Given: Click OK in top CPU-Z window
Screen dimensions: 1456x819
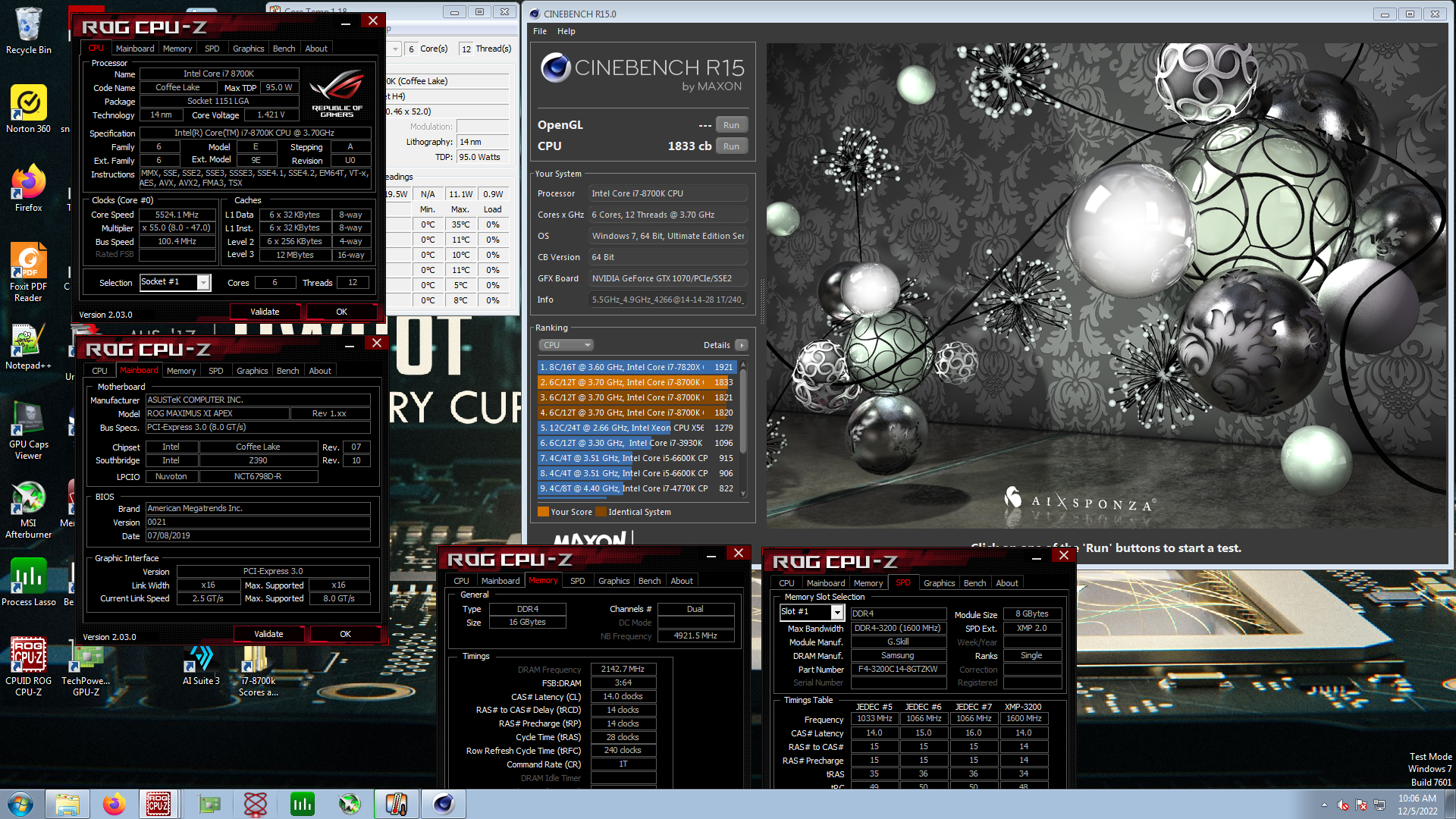Looking at the screenshot, I should [342, 312].
